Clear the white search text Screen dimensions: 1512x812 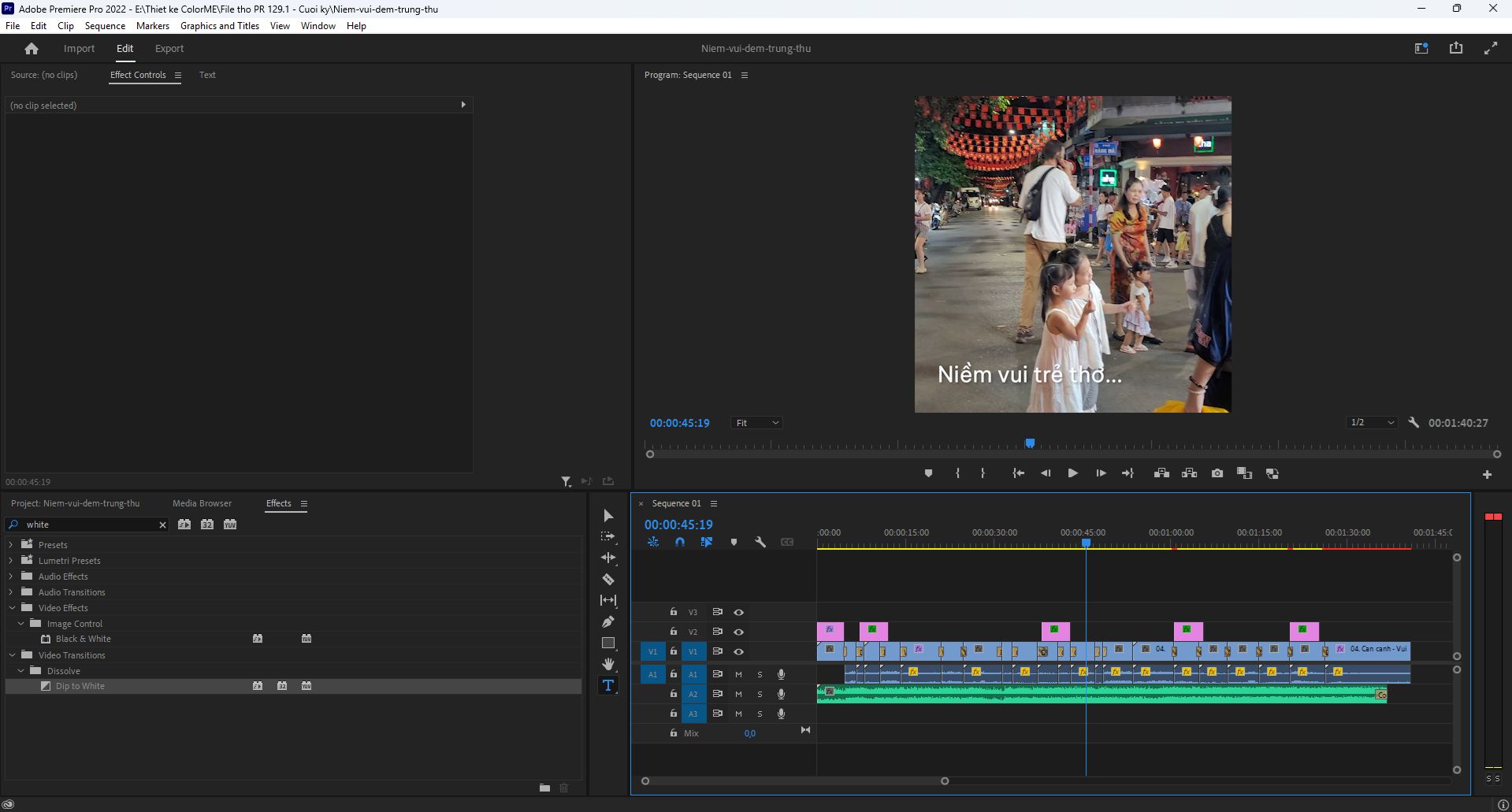point(162,525)
